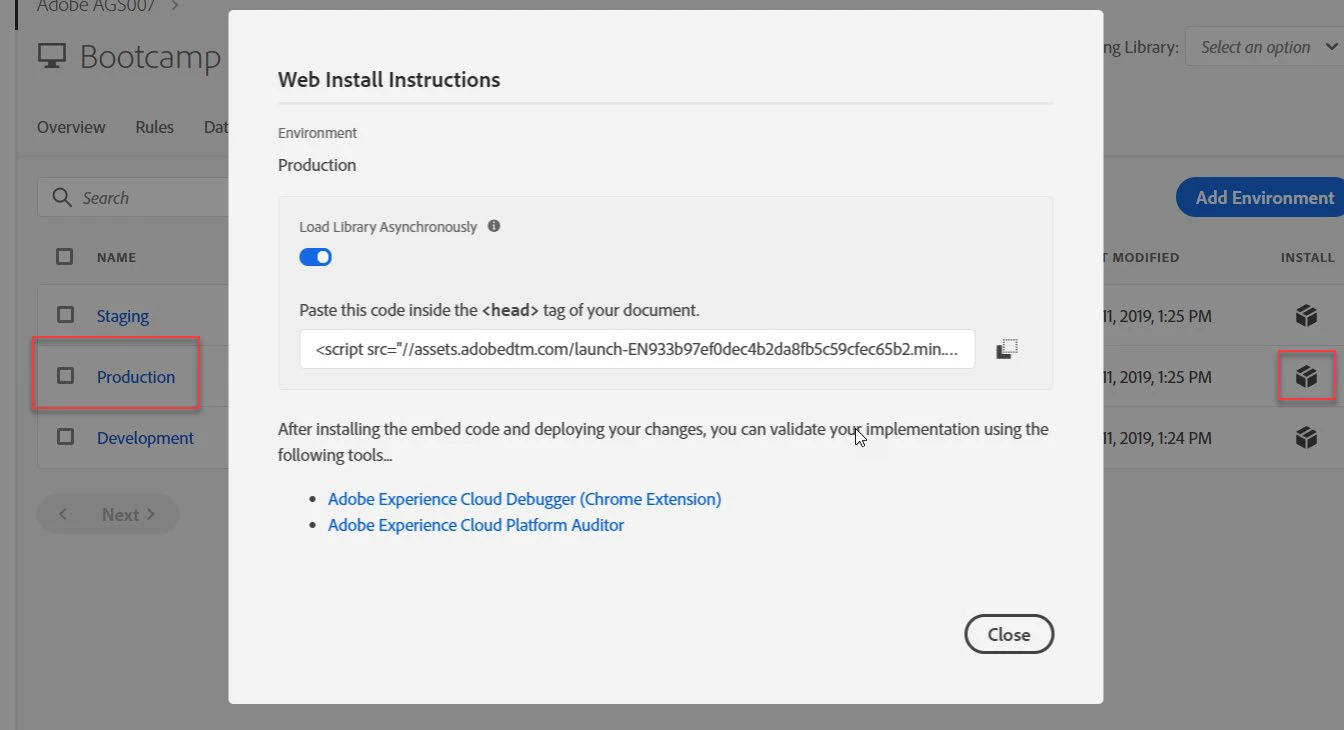The image size is (1344, 730).
Task: Open Adobe Experience Cloud Platform Auditor link
Action: click(x=476, y=525)
